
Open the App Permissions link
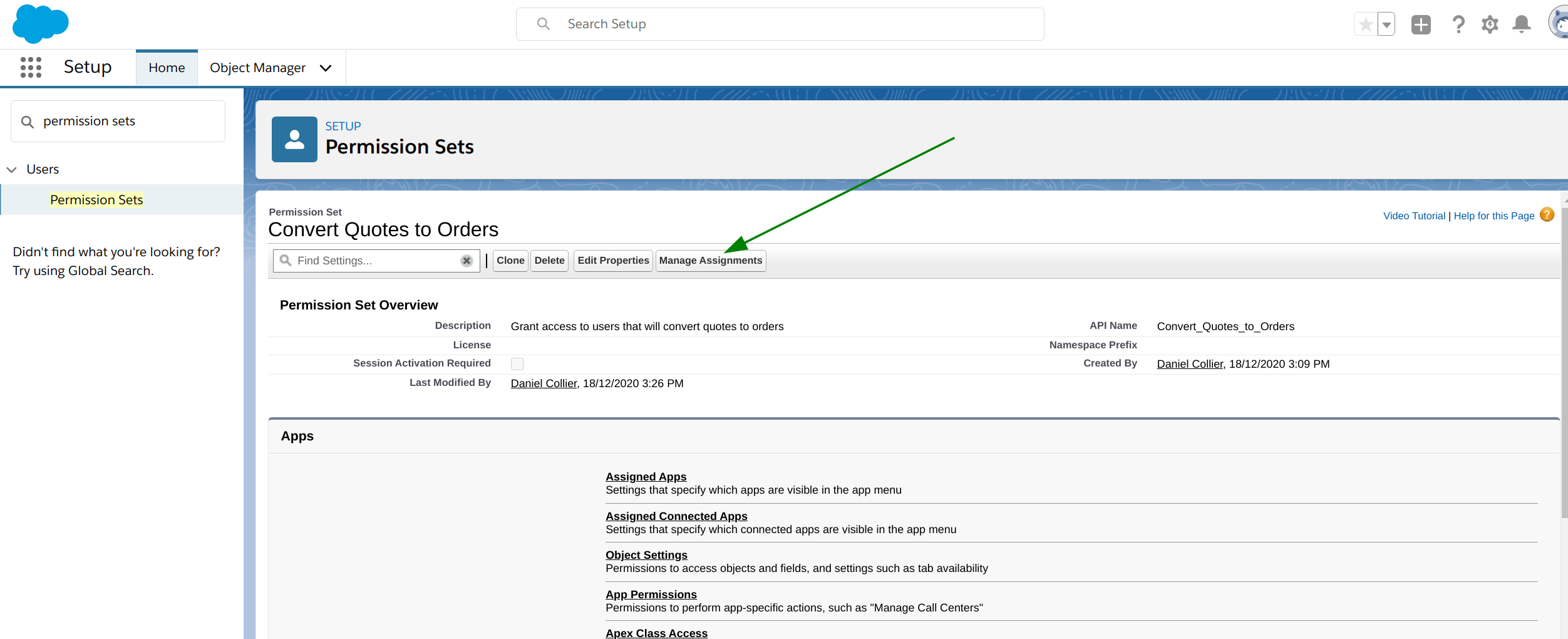click(651, 595)
